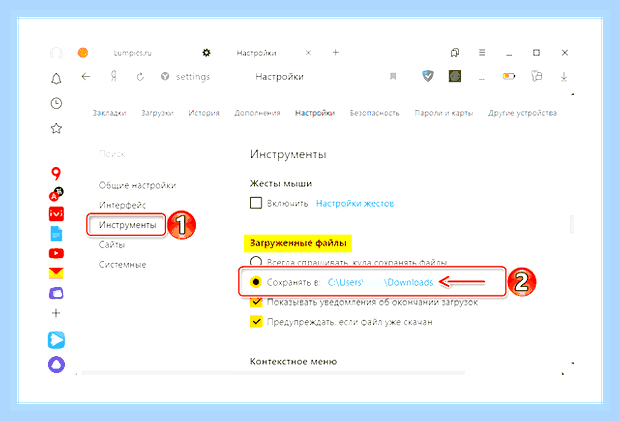The height and width of the screenshot is (421, 620).
Task: Open notifications bell in sidebar
Action: (56, 79)
